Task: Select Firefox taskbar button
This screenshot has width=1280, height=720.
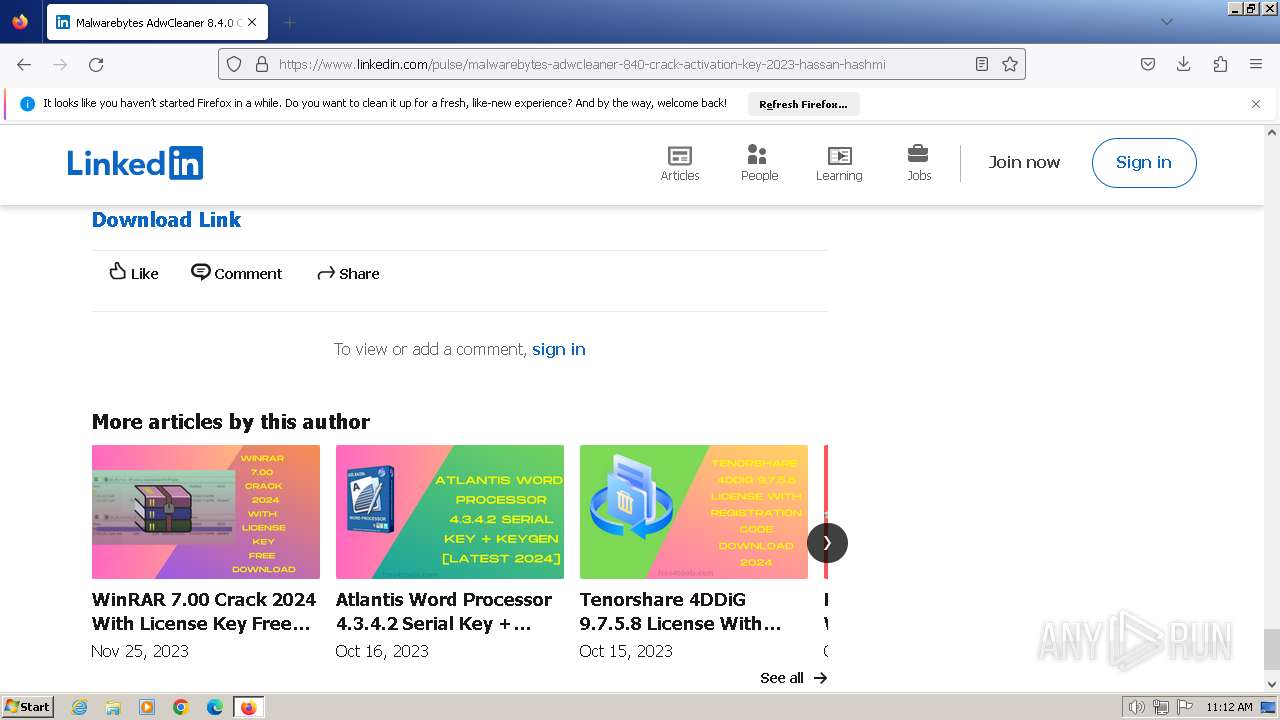Action: point(249,707)
